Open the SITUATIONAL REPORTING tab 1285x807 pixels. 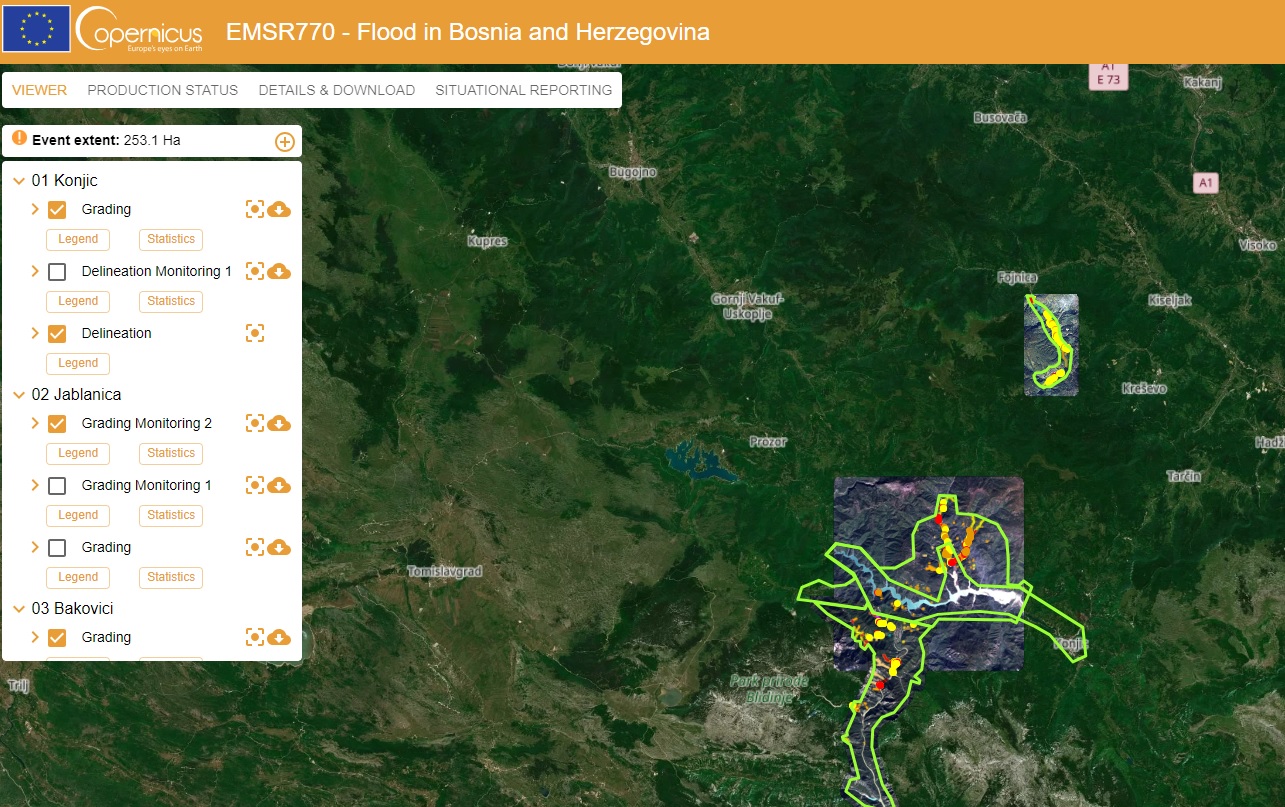(x=523, y=90)
